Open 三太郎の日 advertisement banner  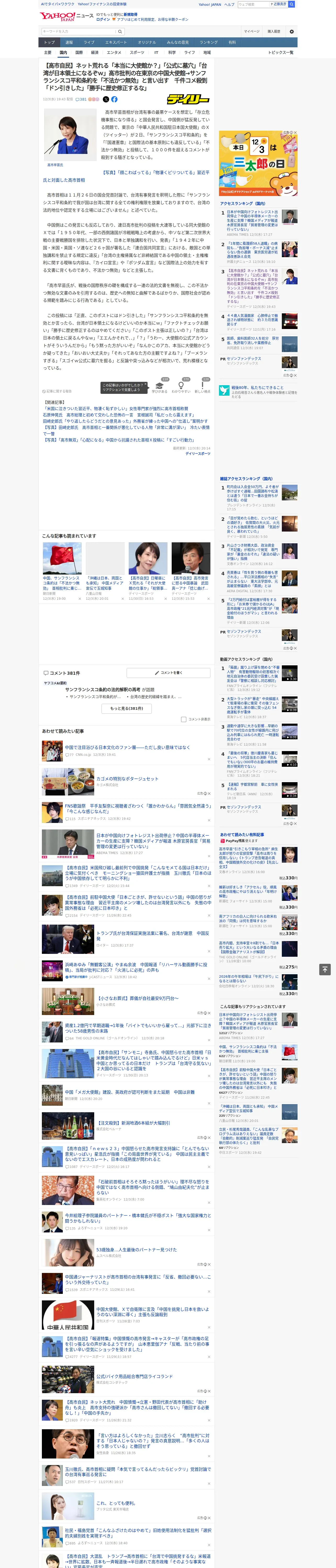click(x=259, y=164)
